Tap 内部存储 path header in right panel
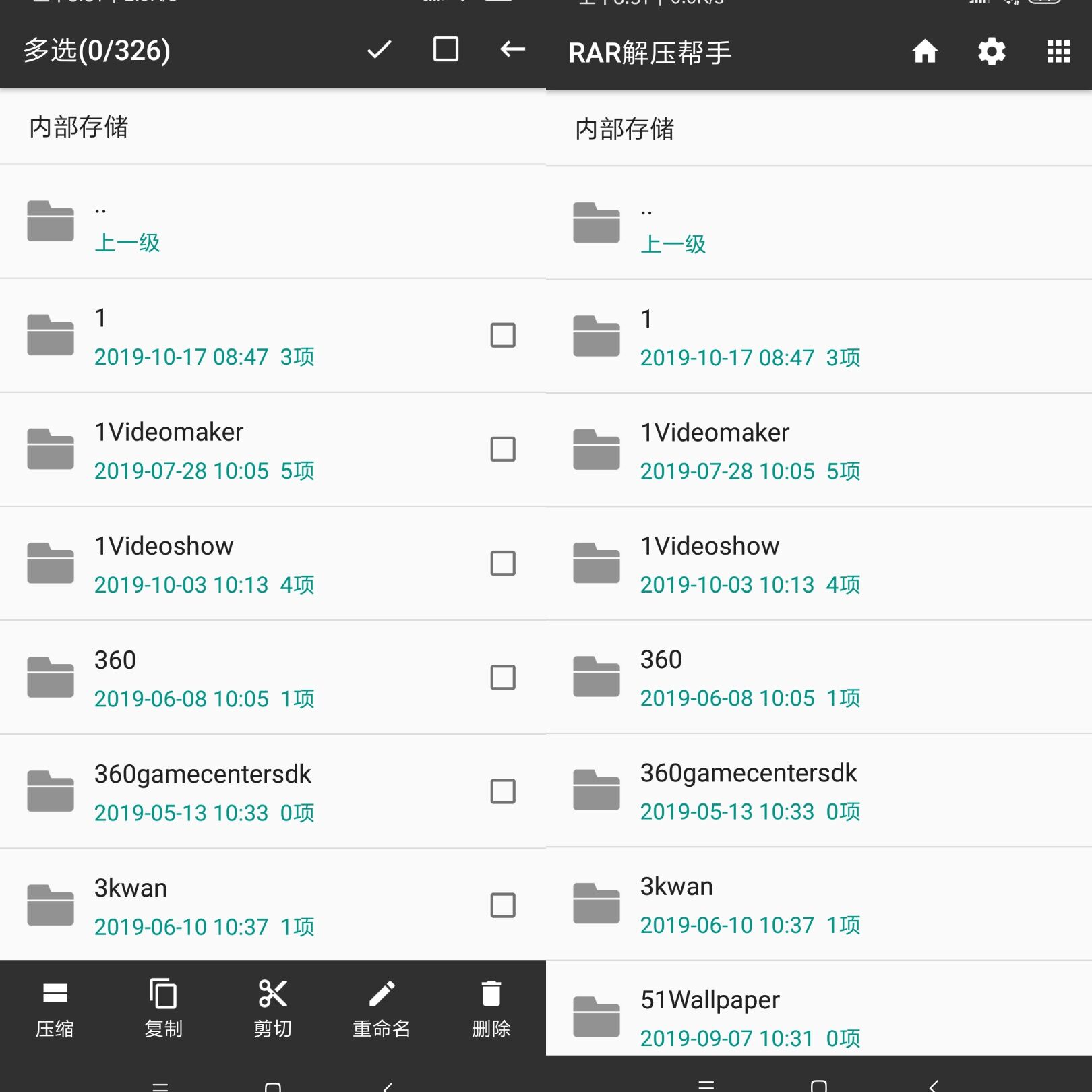 click(625, 129)
